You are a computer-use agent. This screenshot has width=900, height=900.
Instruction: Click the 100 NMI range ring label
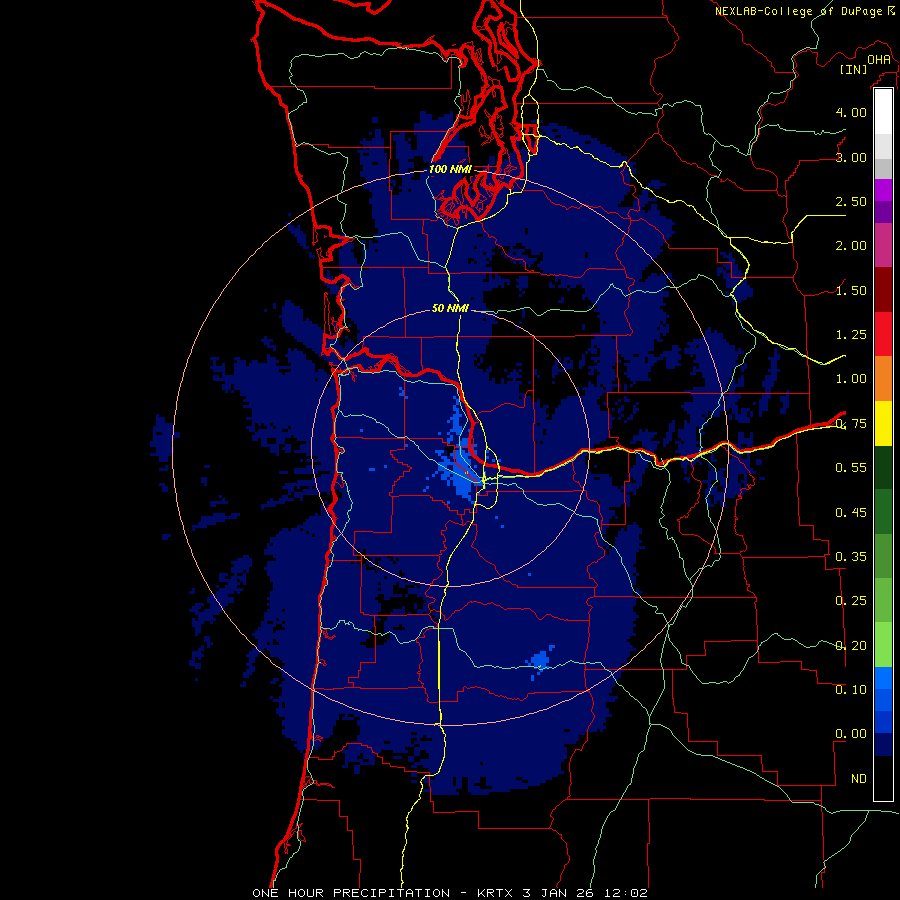coord(450,169)
